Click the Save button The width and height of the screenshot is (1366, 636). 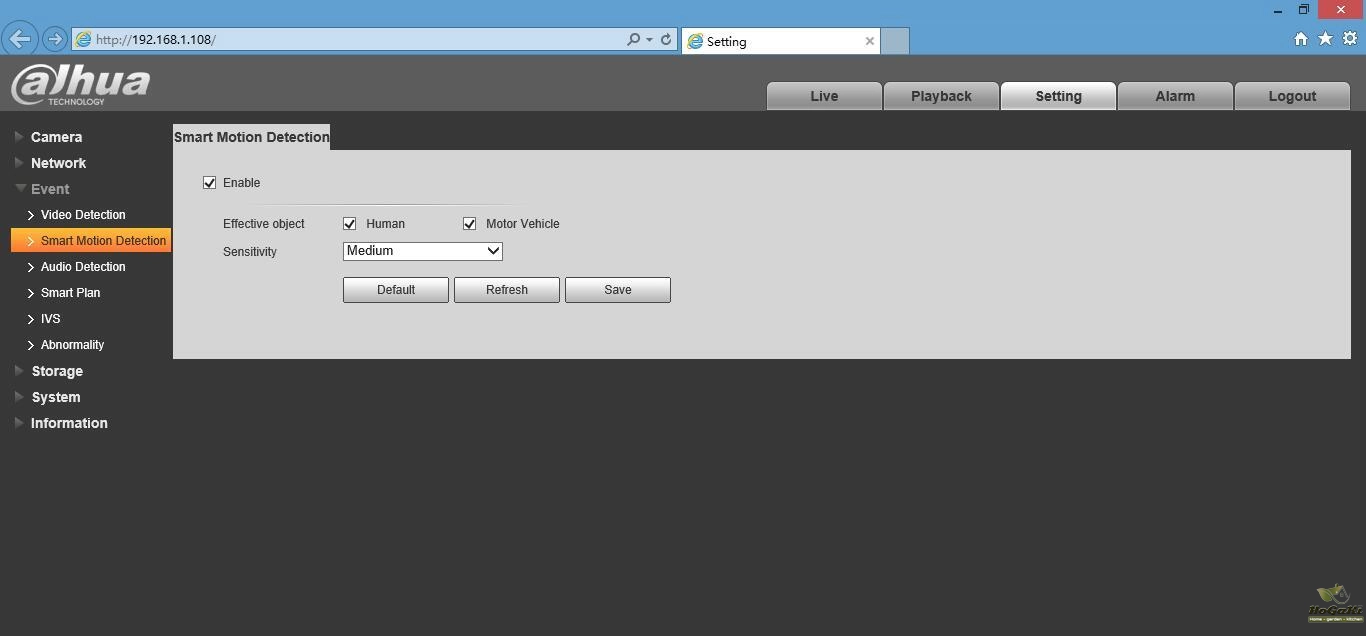(617, 290)
